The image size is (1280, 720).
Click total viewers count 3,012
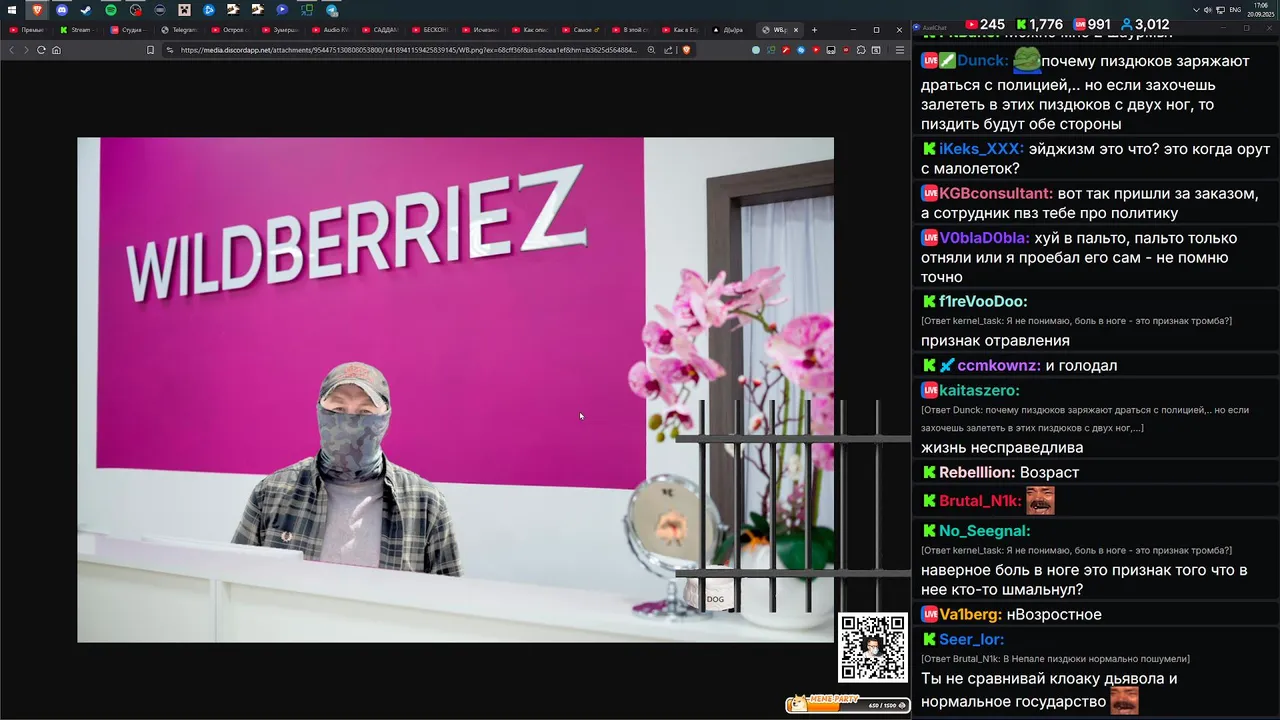1144,24
